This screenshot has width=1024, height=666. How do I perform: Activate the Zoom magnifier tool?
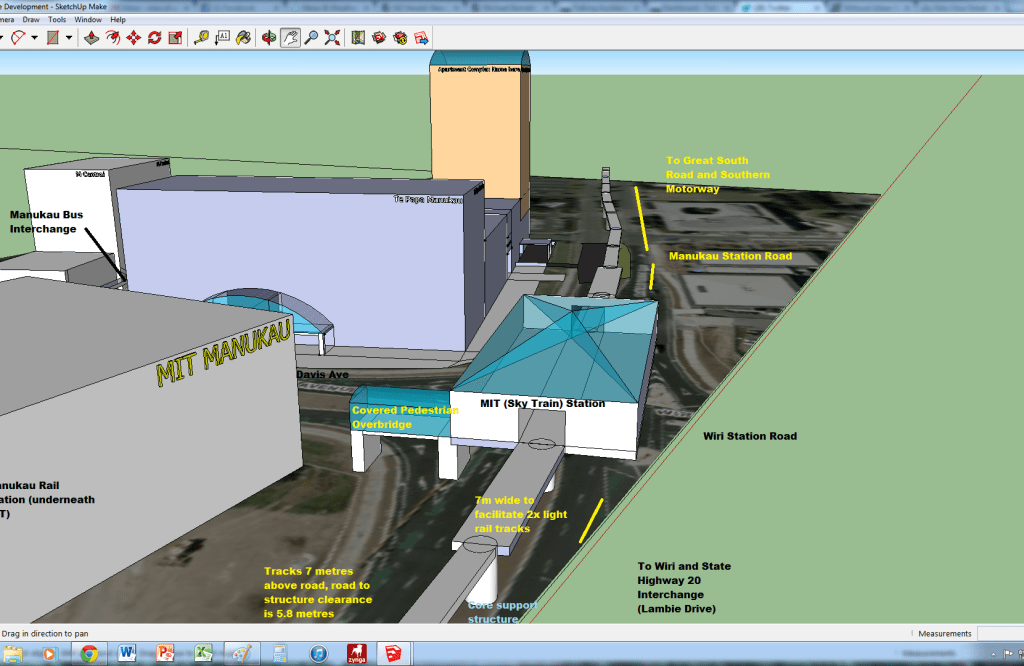(311, 38)
